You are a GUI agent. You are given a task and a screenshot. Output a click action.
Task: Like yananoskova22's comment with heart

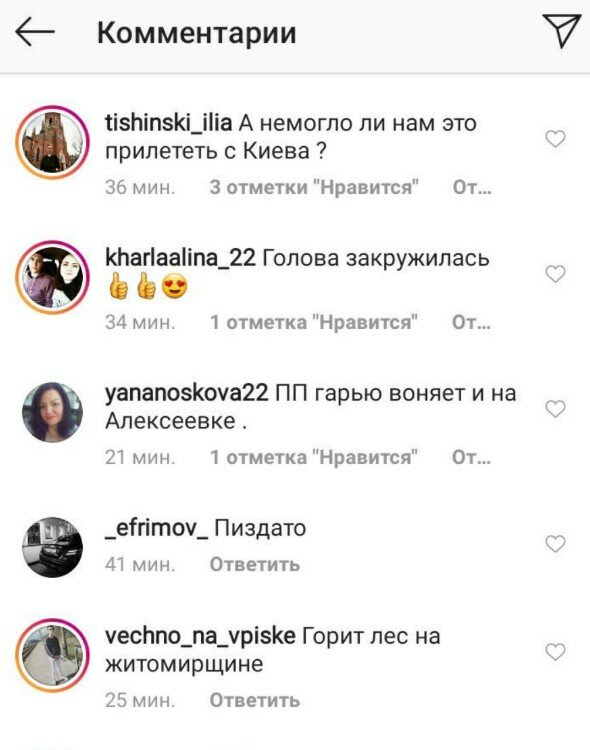tap(555, 408)
